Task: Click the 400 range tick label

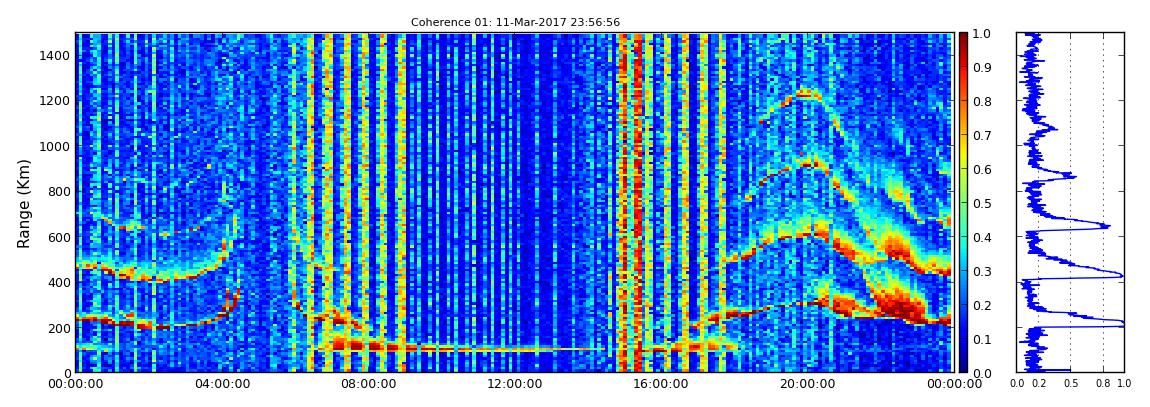Action: pyautogui.click(x=59, y=282)
